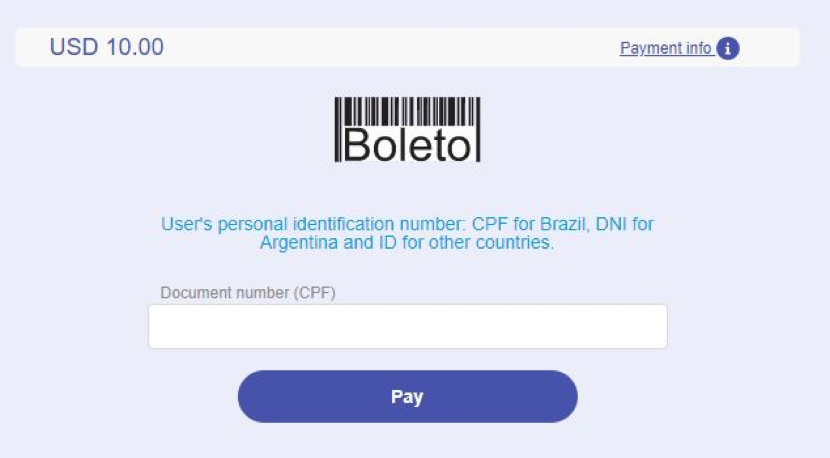Open the Payment info link

[666, 48]
